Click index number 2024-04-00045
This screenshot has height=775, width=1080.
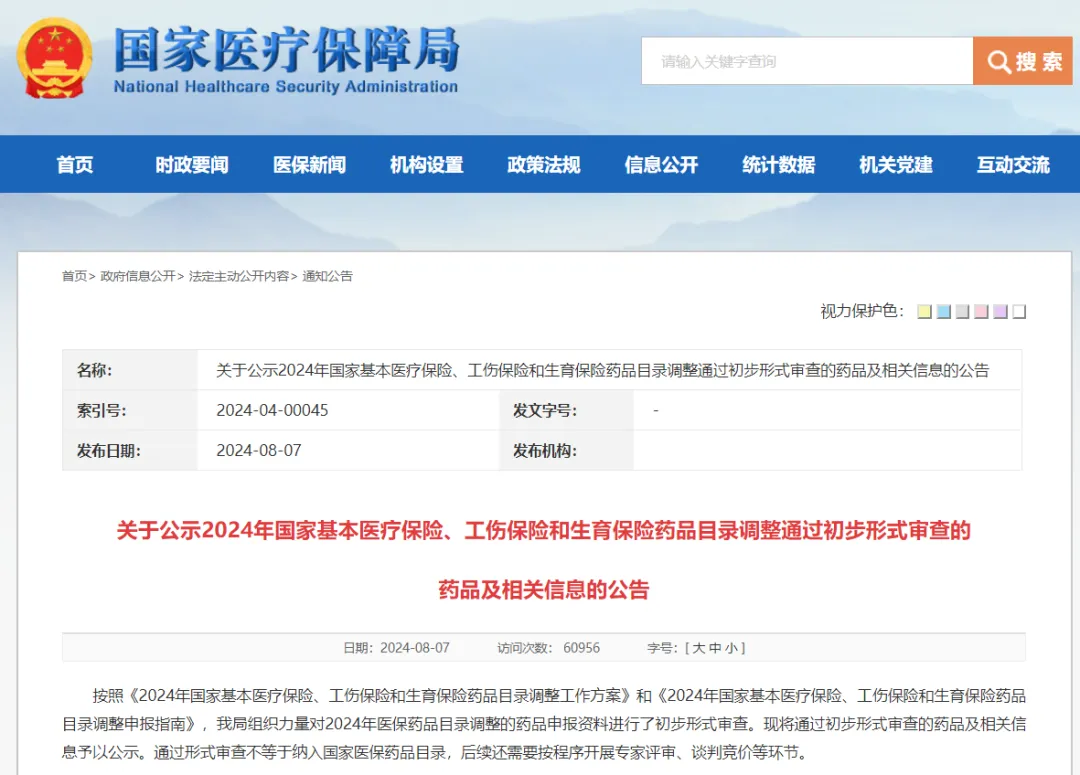click(272, 411)
